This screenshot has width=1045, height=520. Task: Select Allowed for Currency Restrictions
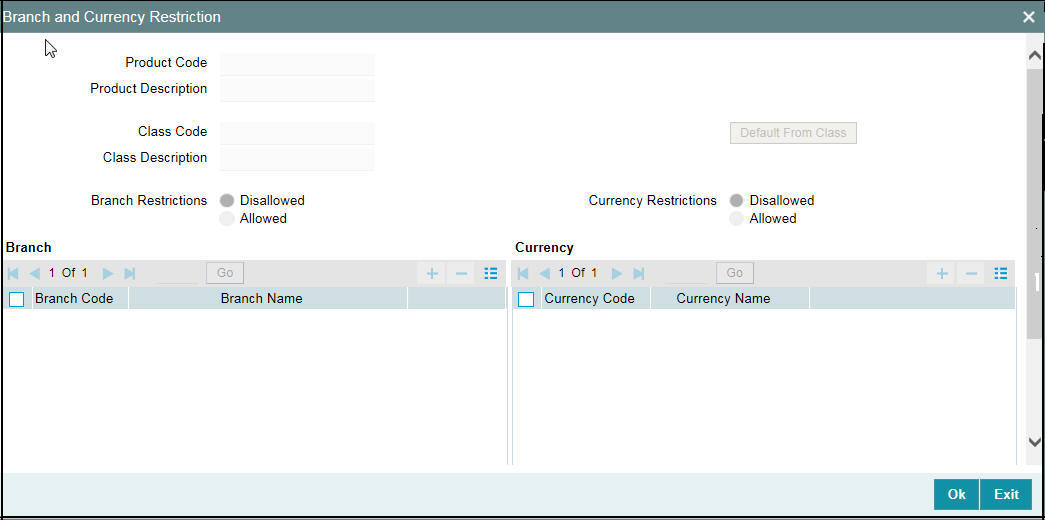(736, 219)
